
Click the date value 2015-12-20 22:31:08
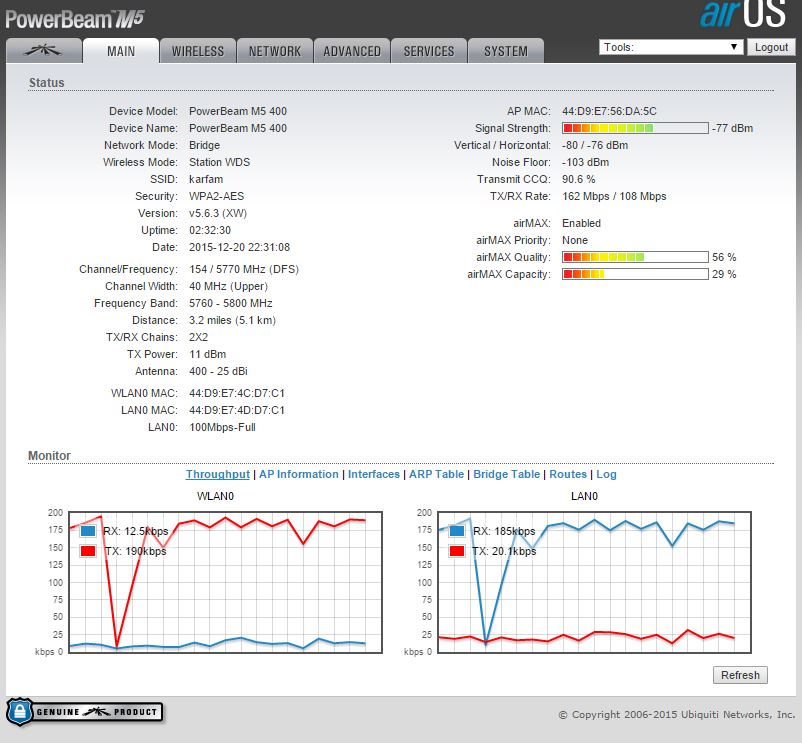[x=239, y=247]
